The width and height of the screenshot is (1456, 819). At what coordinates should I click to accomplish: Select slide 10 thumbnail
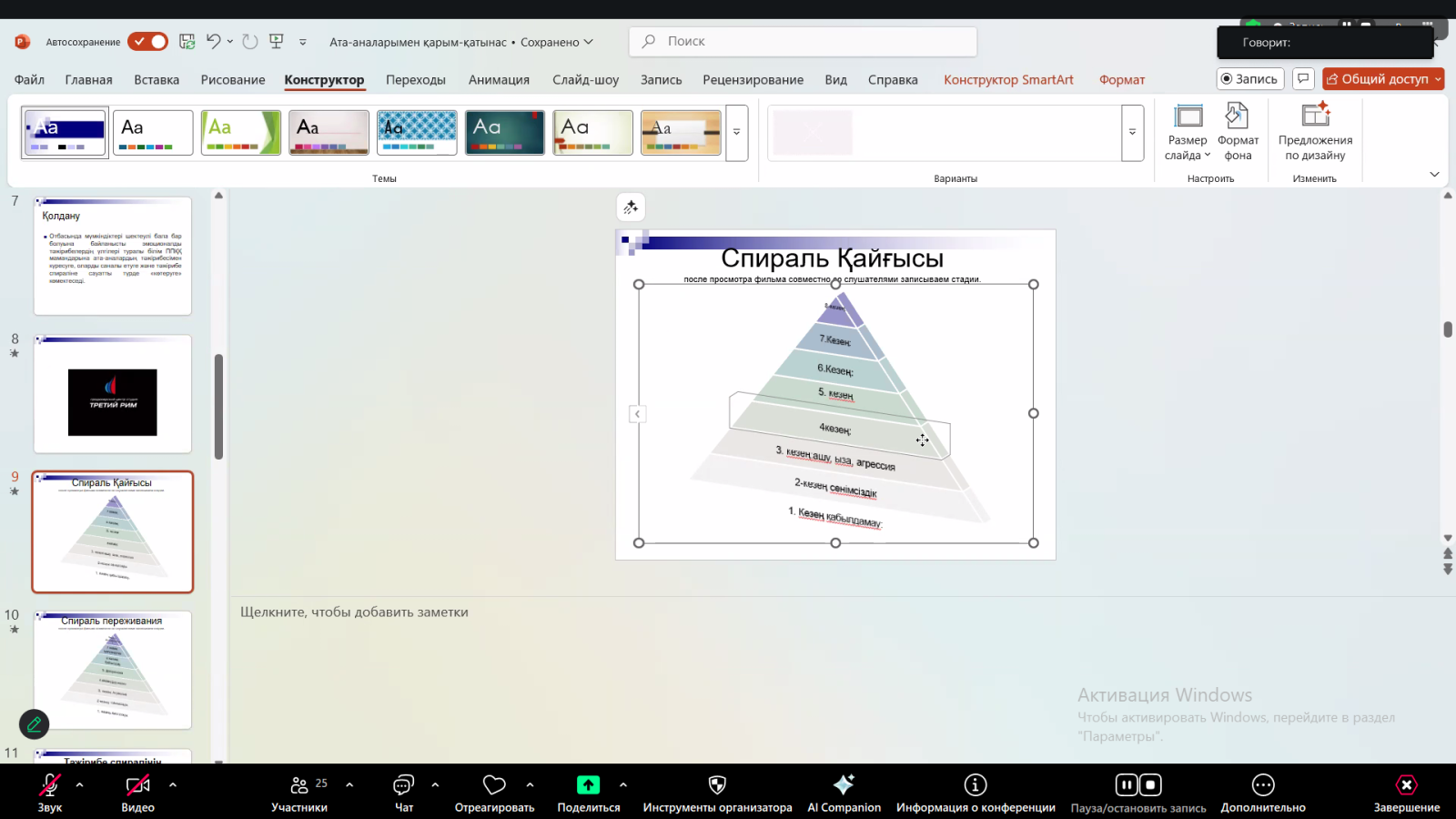pyautogui.click(x=113, y=670)
